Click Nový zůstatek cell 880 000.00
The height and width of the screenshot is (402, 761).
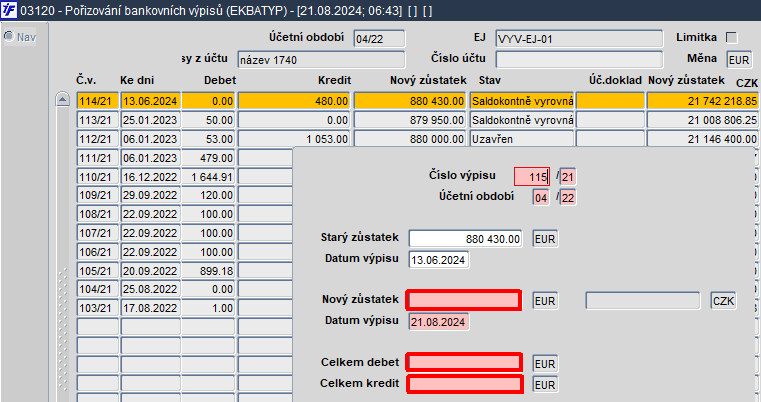410,139
